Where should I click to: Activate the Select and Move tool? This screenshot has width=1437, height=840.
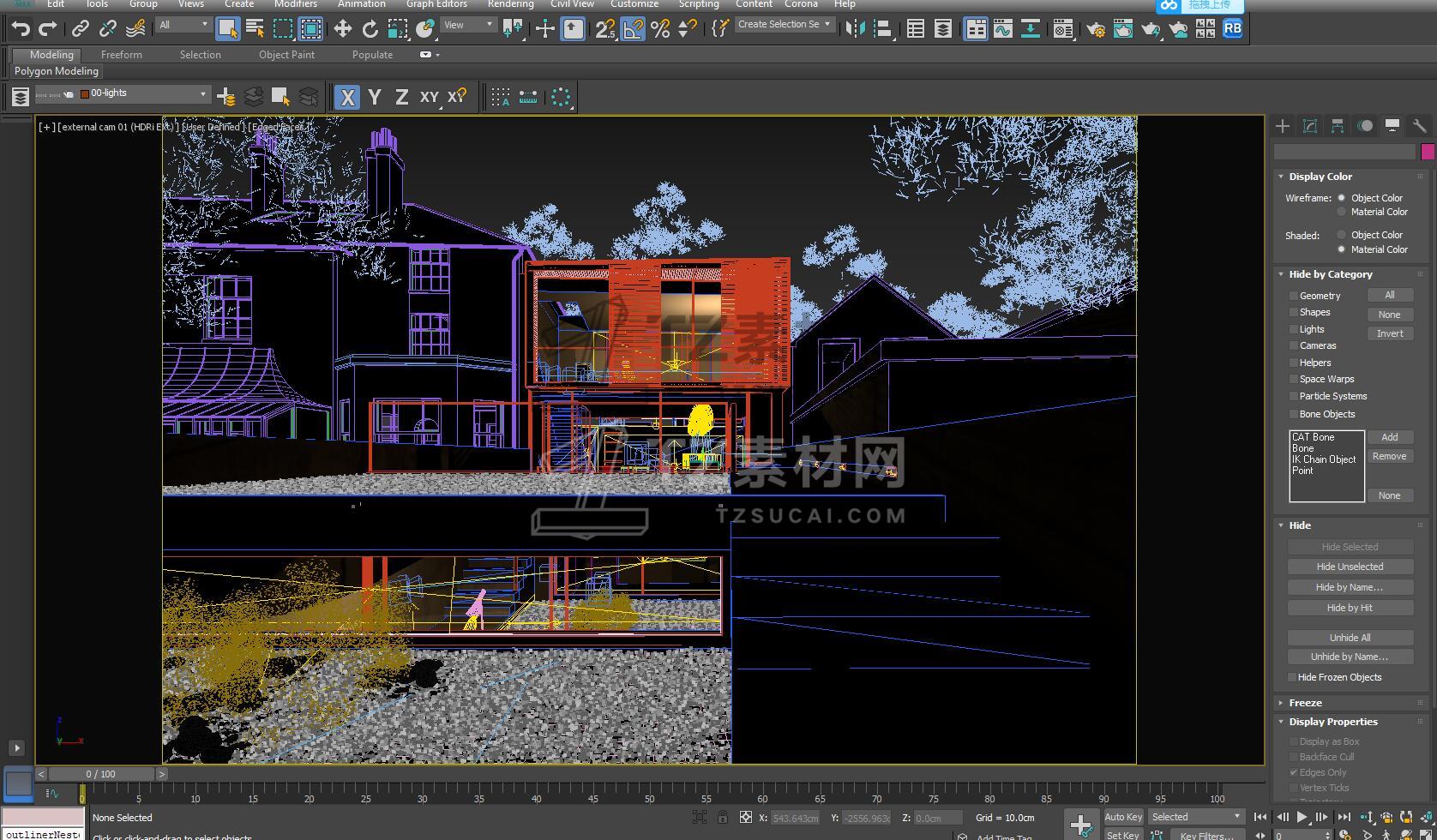click(343, 29)
